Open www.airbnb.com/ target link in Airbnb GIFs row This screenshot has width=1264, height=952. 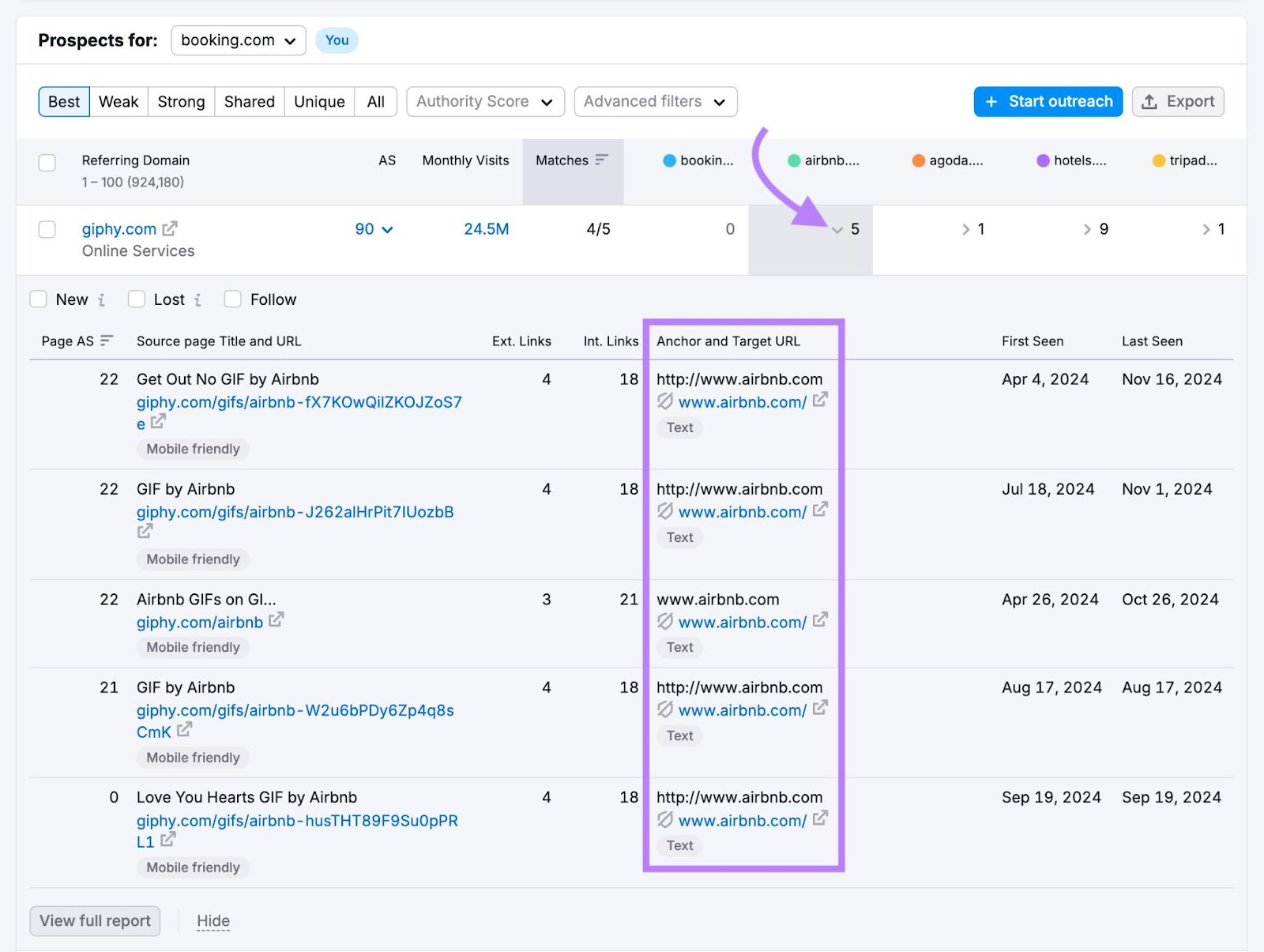tap(742, 622)
